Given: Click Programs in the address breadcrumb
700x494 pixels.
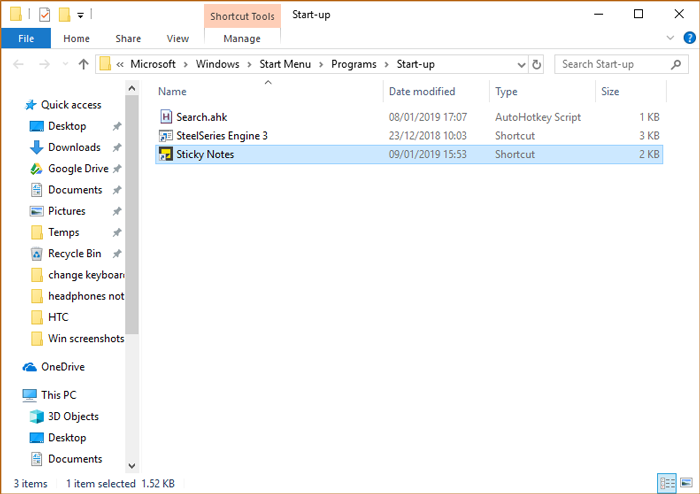Looking at the screenshot, I should click(354, 64).
